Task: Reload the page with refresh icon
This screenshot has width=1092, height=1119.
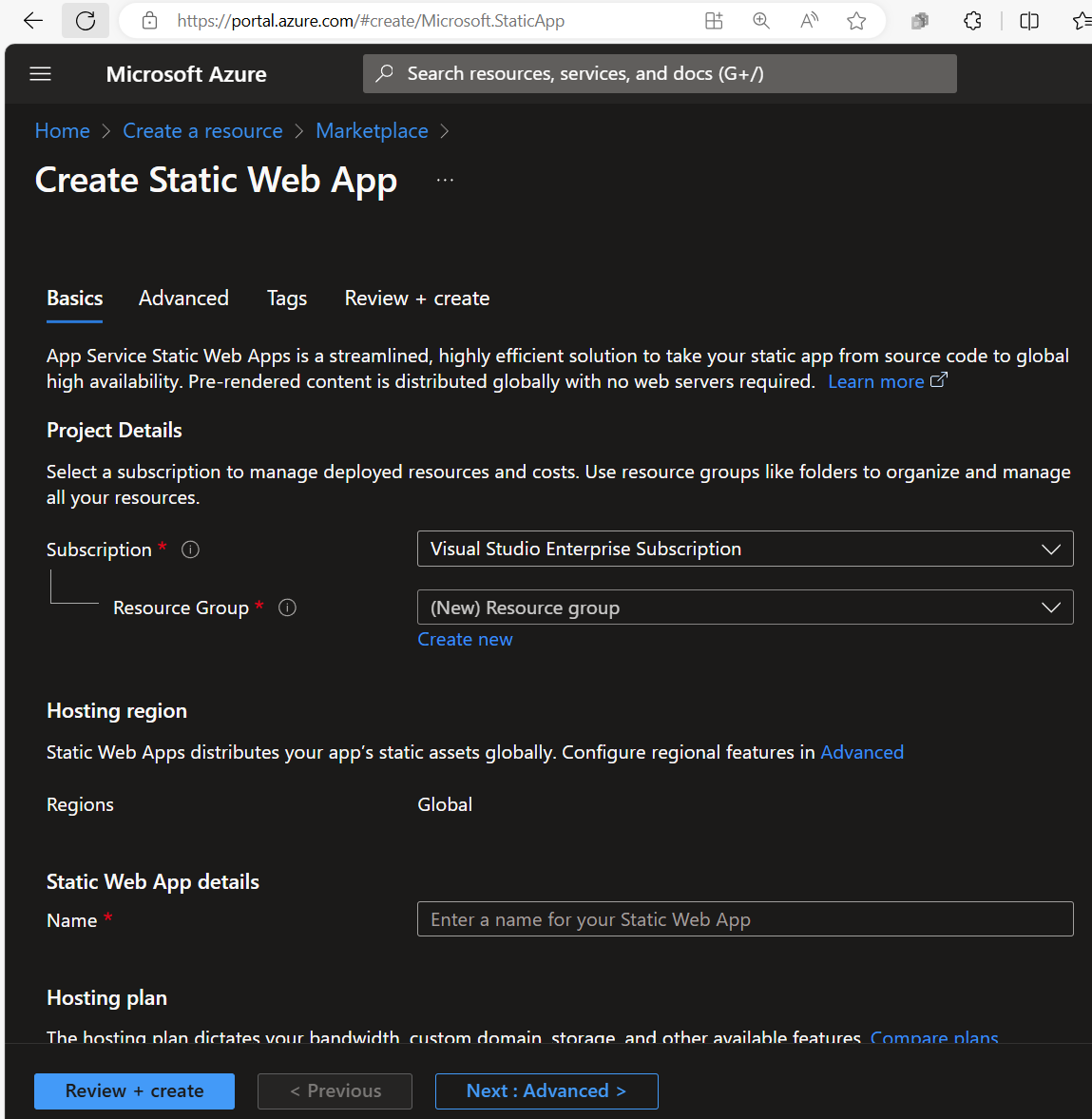Action: coord(86,21)
